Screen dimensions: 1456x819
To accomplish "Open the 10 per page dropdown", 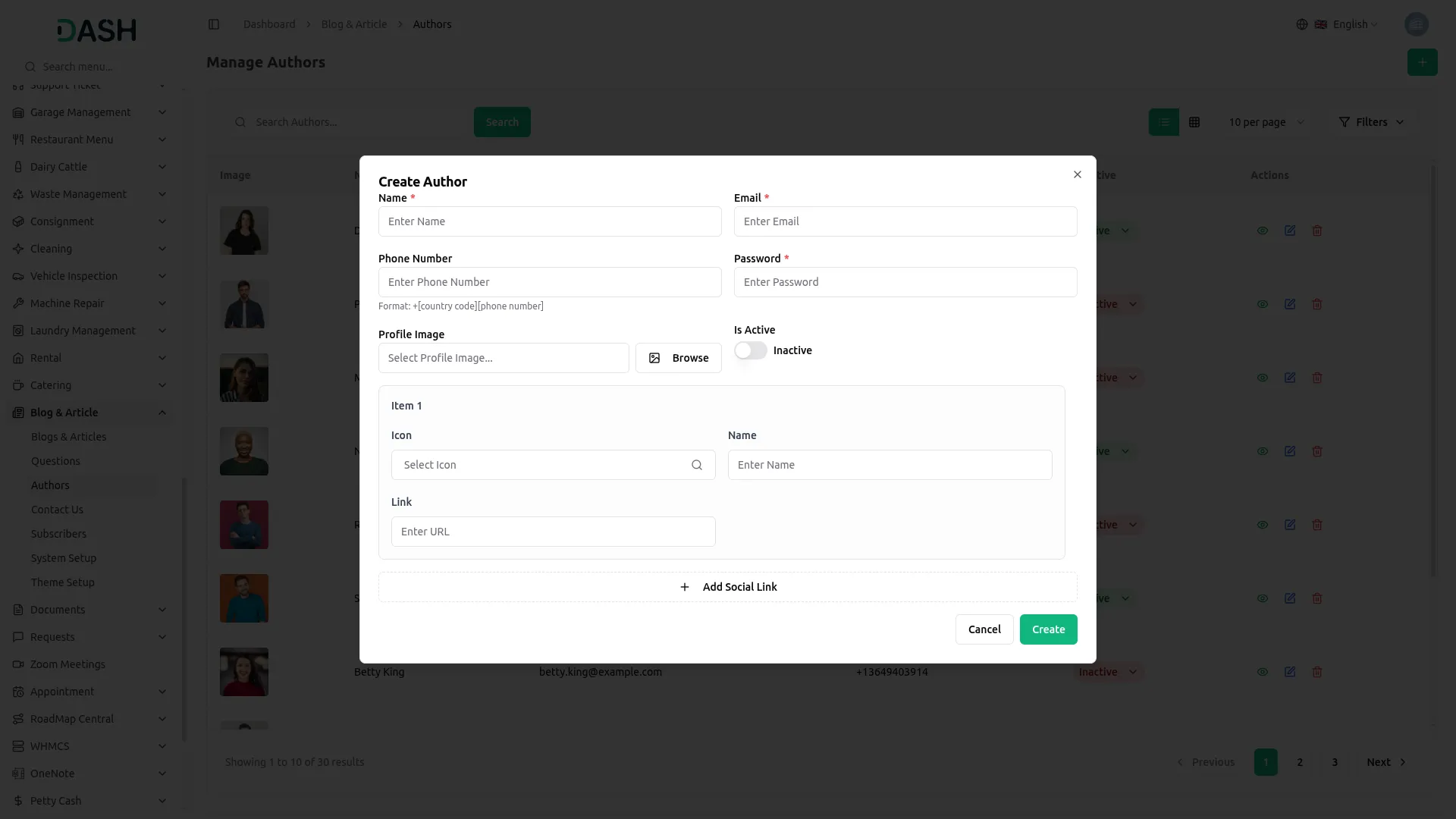I will point(1266,122).
